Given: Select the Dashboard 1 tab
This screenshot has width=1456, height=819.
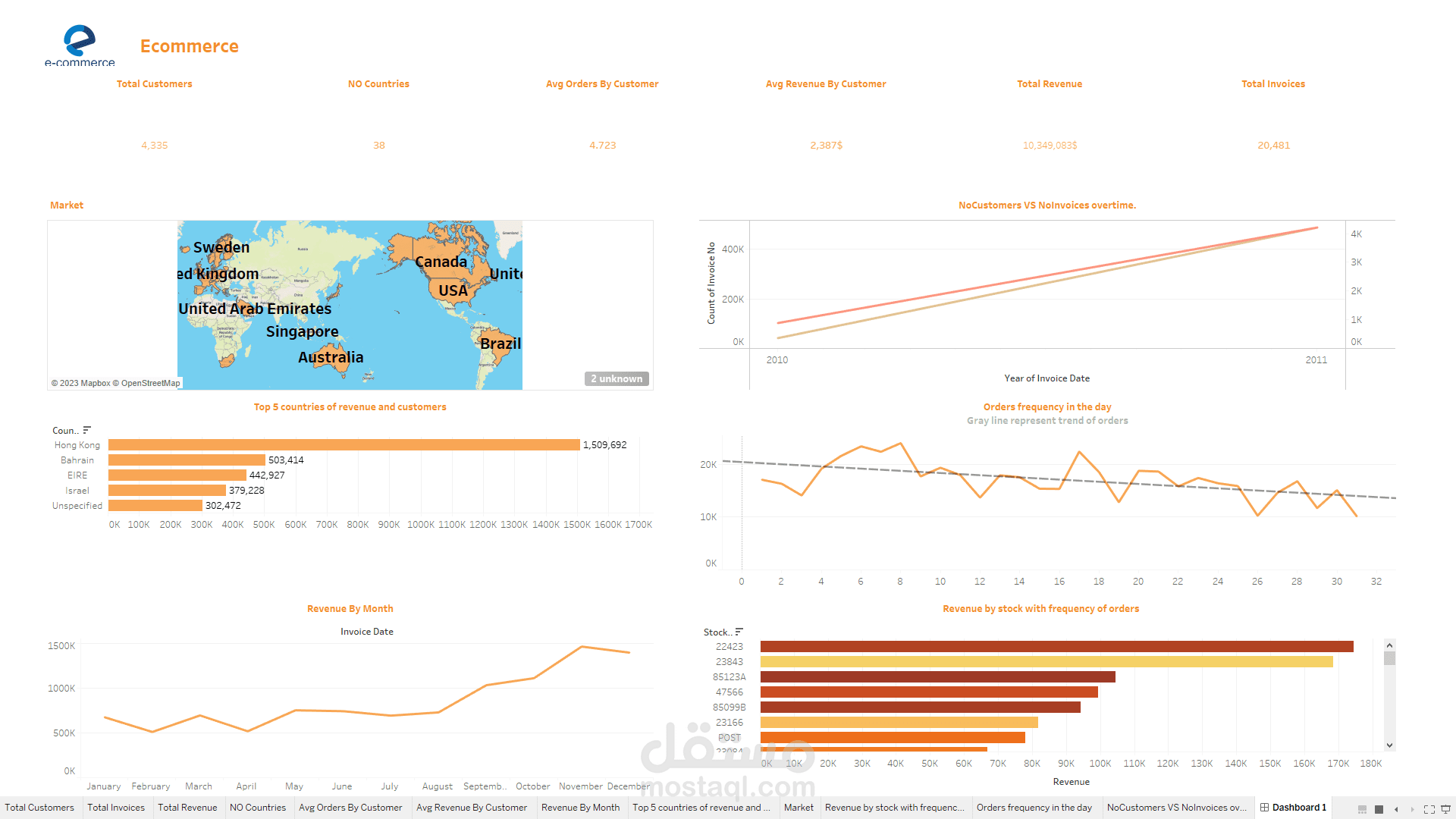Looking at the screenshot, I should [x=1293, y=808].
